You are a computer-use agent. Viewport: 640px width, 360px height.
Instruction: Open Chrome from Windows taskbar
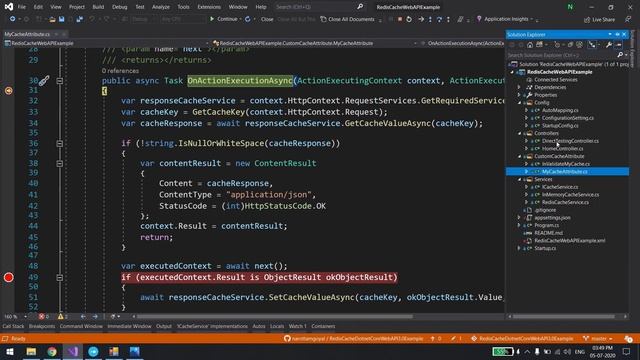52,351
